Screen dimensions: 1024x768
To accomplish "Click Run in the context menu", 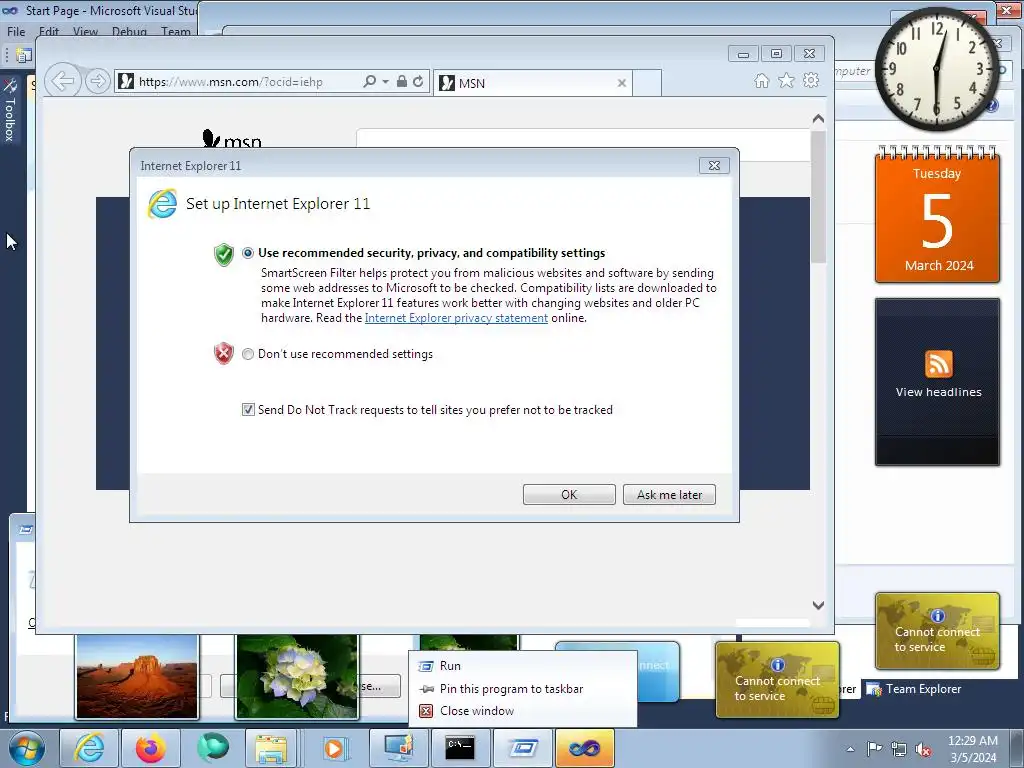I will pos(522,665).
